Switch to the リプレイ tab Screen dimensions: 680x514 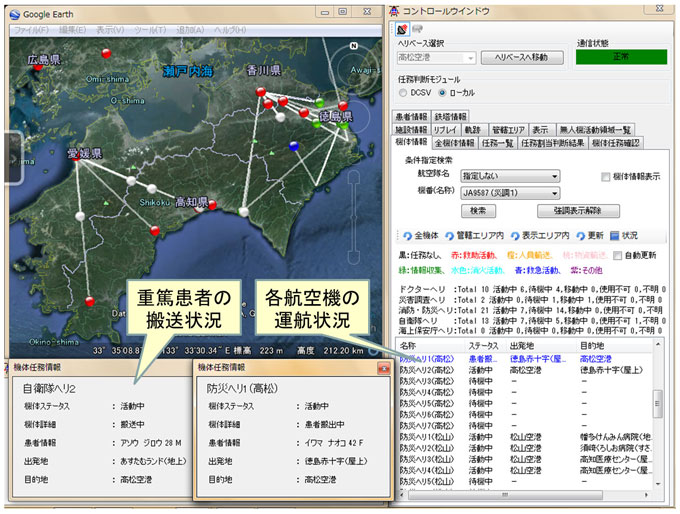pyautogui.click(x=445, y=130)
